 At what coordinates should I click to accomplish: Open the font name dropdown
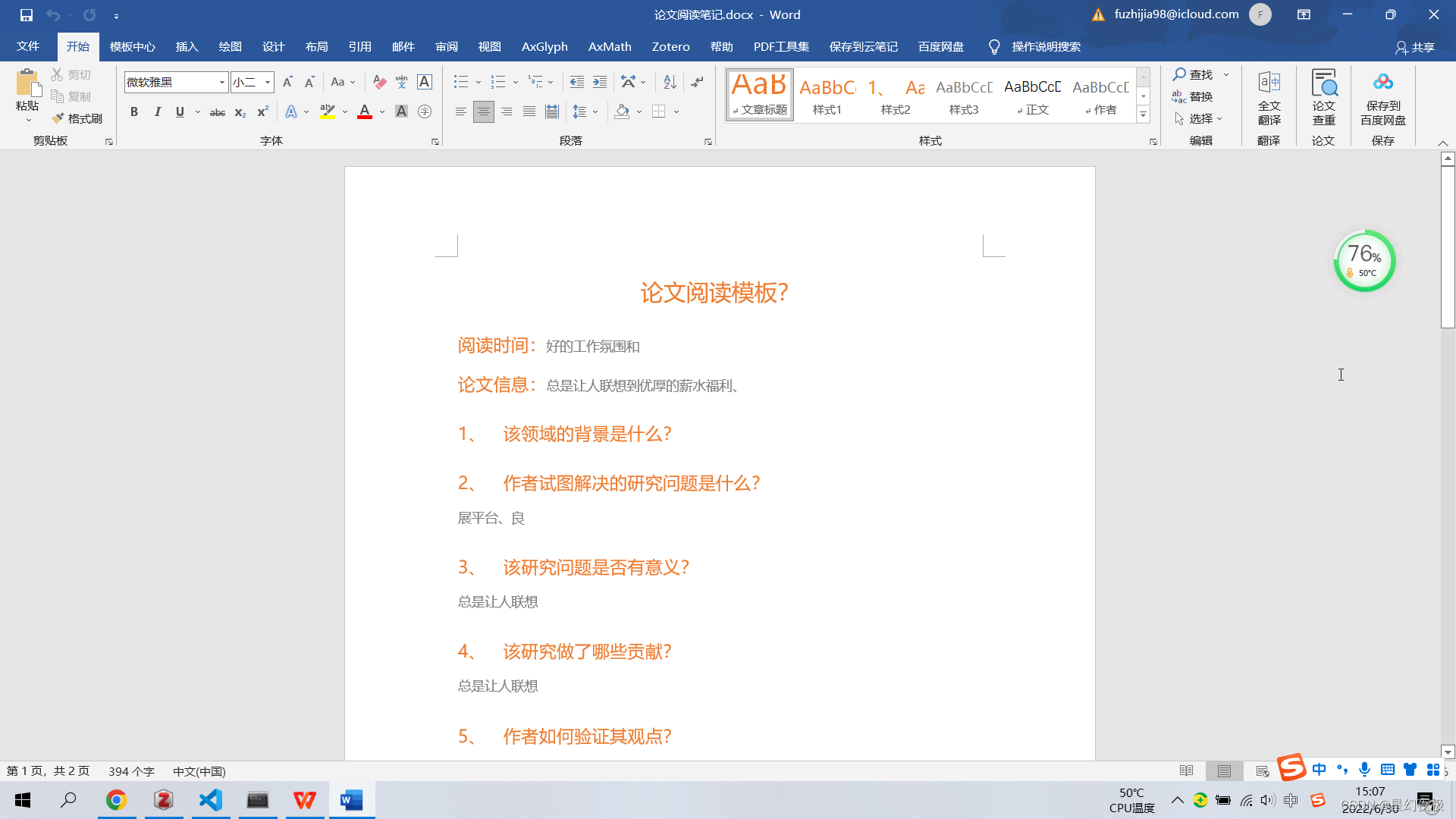click(x=221, y=82)
